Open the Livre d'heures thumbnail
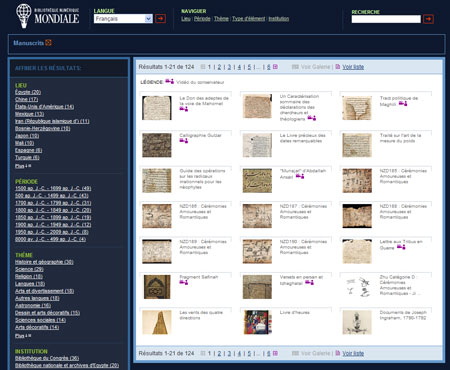Screen dimensions: 450x370 257,322
